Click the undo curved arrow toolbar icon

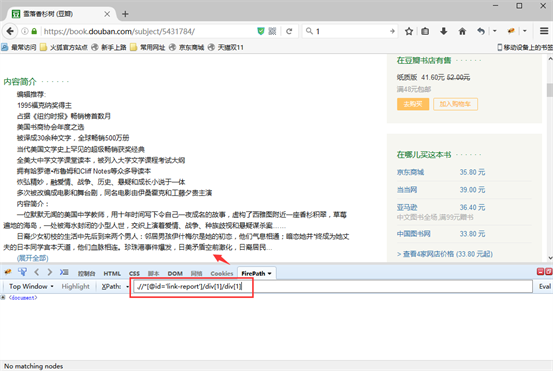pos(481,31)
